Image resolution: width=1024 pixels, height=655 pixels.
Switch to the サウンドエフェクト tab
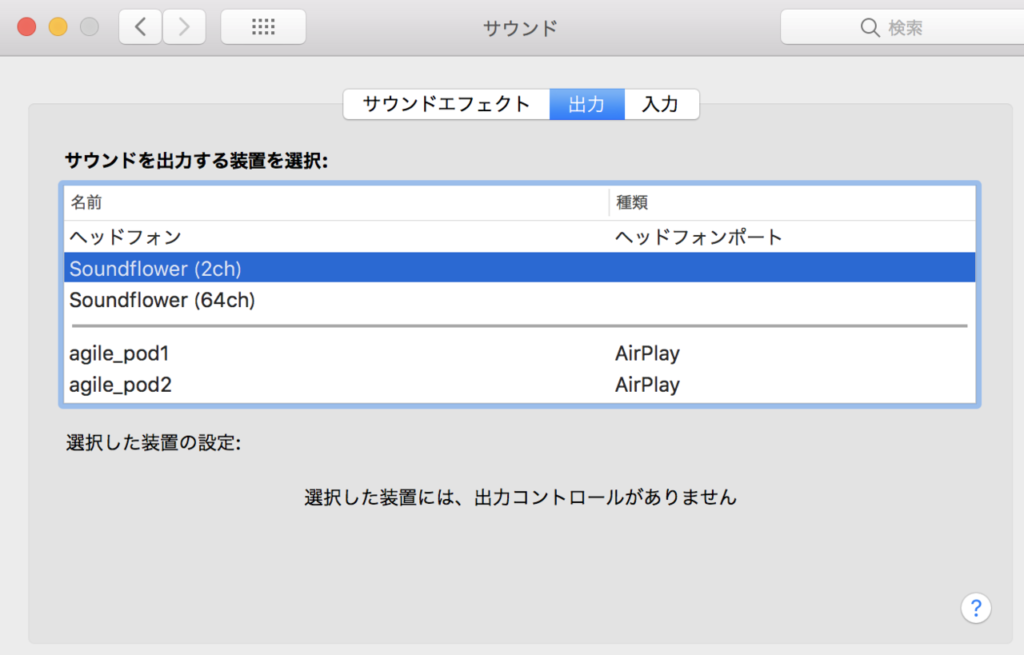447,104
